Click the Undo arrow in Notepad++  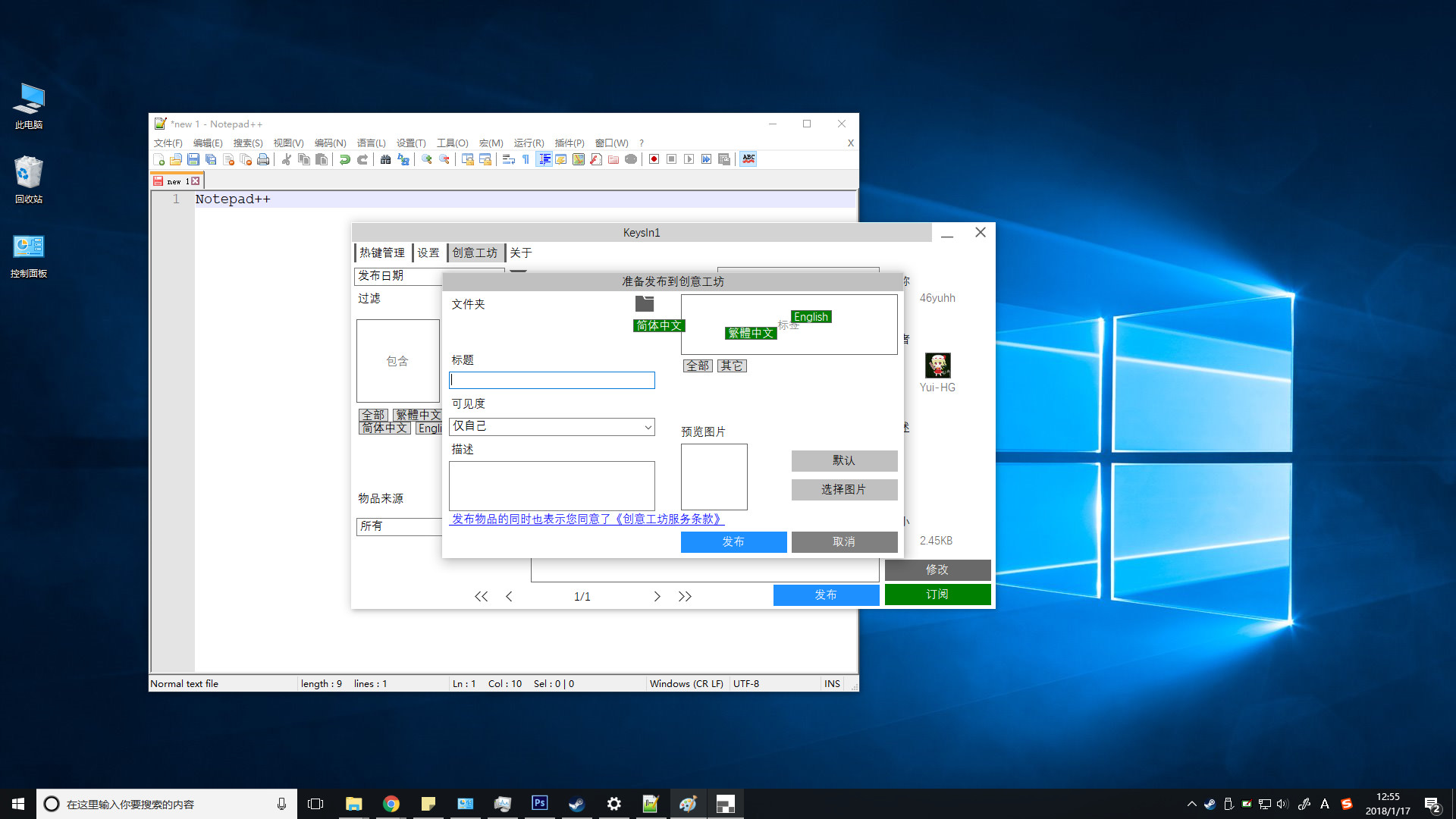[345, 159]
